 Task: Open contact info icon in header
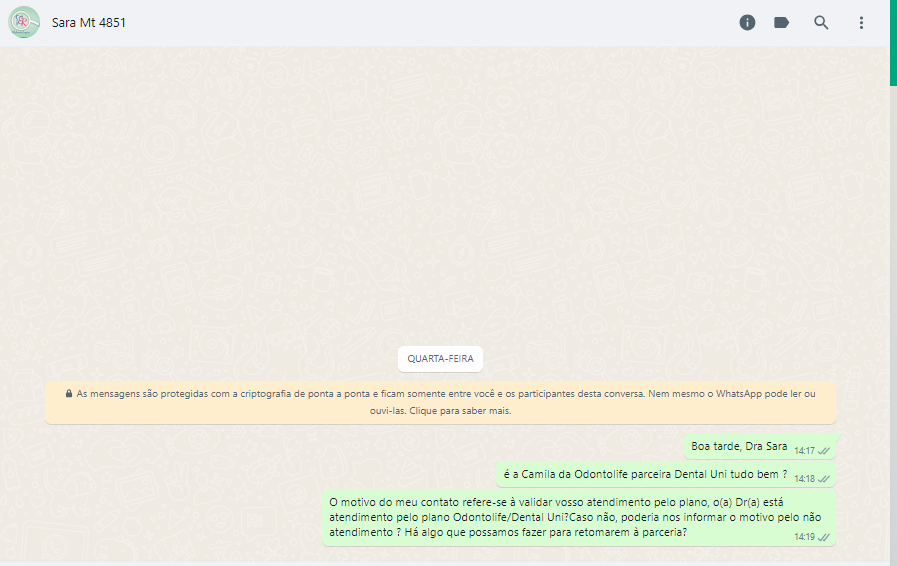(747, 22)
